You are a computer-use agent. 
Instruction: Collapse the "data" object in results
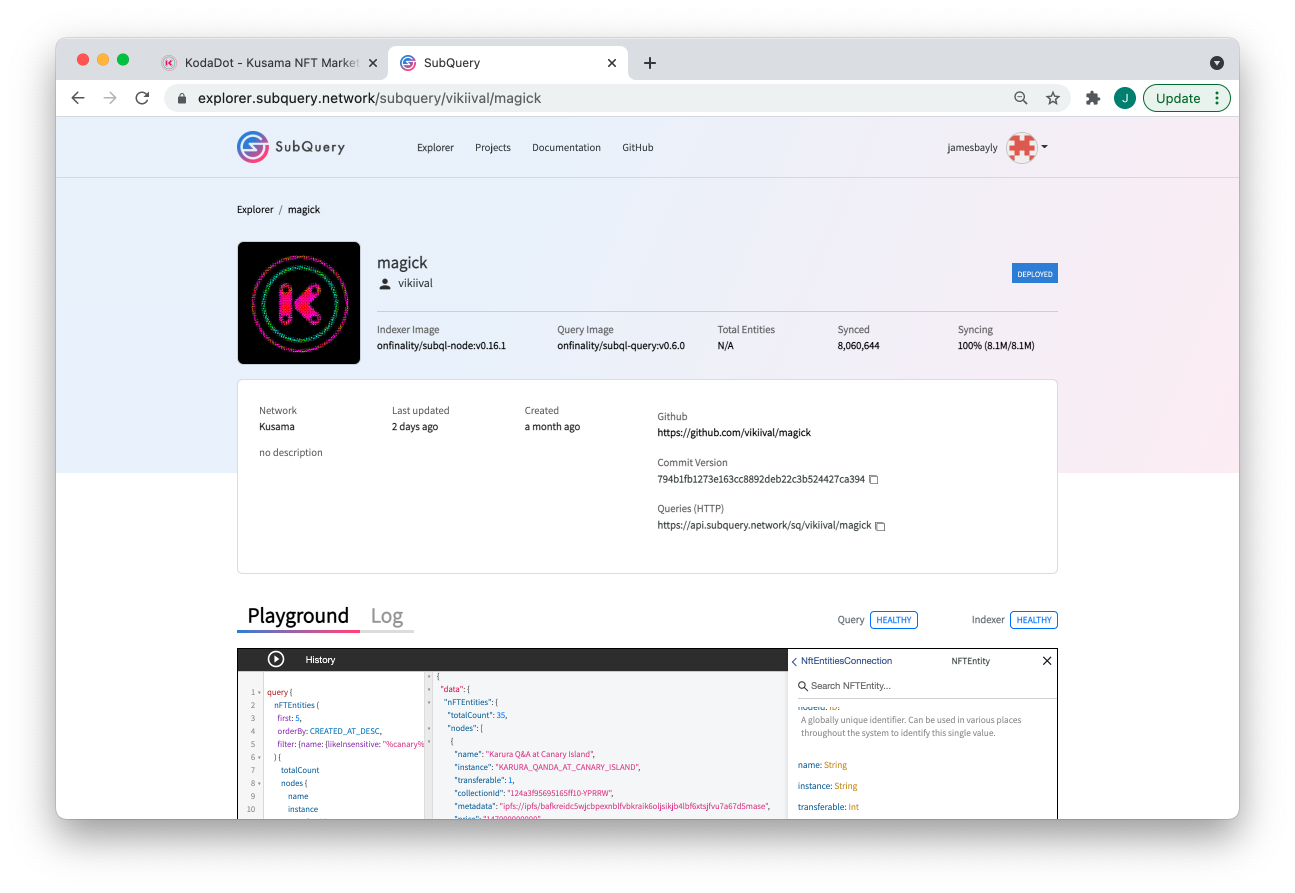click(x=430, y=689)
